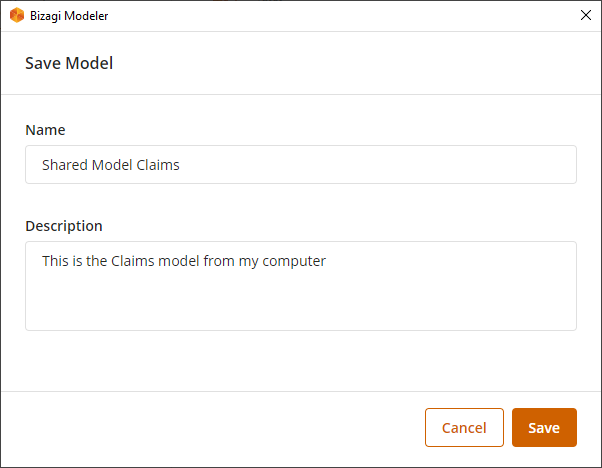Click the Save Model heading
Viewport: 602px width, 468px height.
point(69,63)
